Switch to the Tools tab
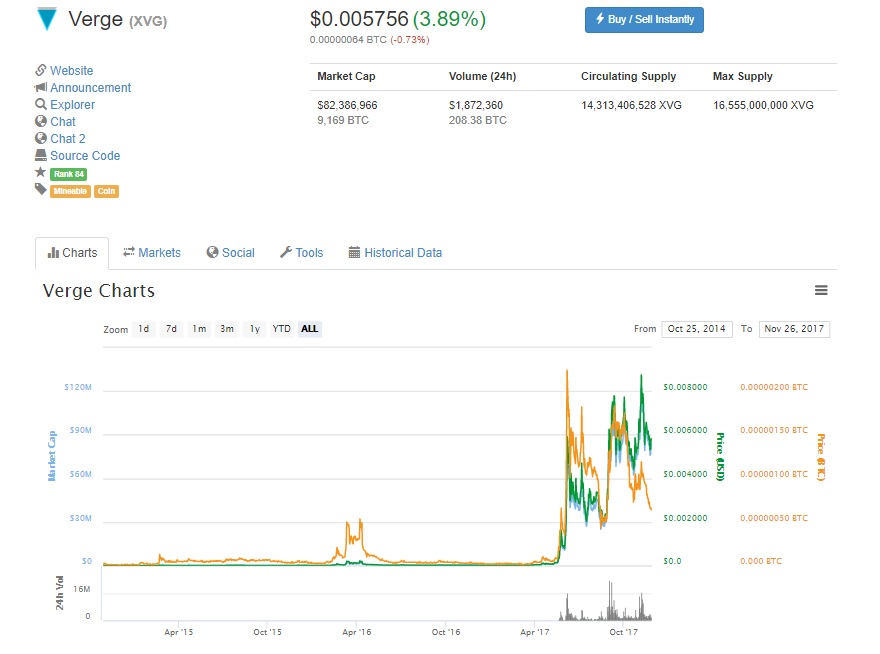 click(302, 253)
